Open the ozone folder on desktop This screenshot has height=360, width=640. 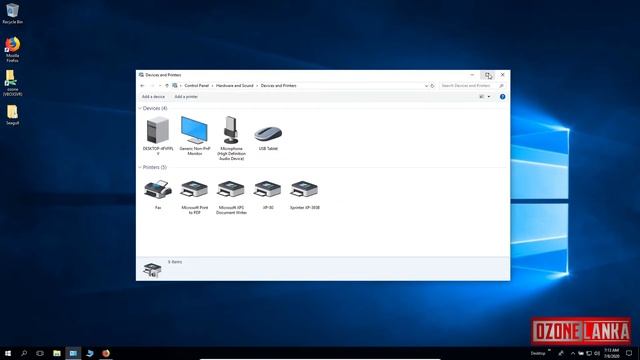[12, 83]
